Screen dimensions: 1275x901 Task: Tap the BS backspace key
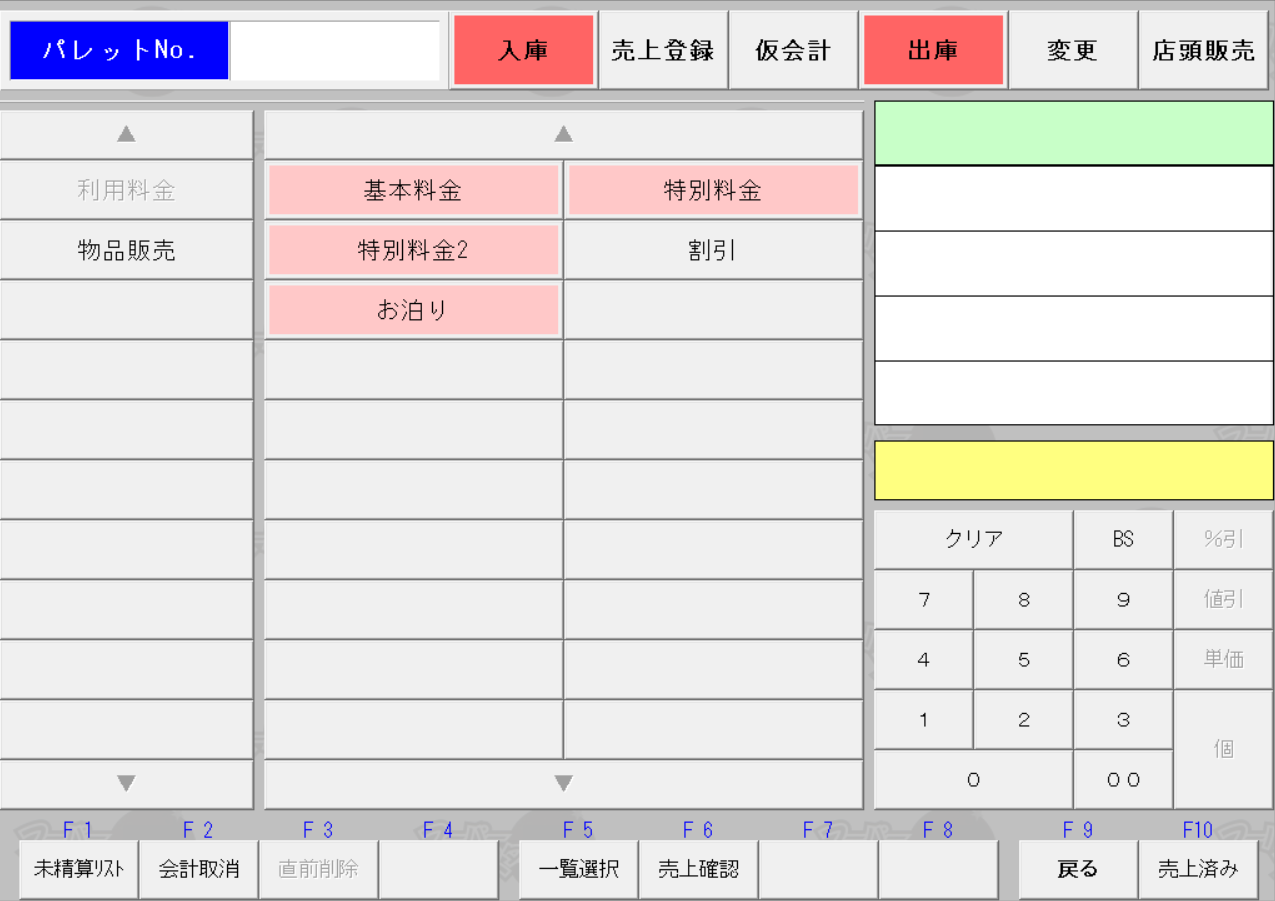(x=1123, y=540)
